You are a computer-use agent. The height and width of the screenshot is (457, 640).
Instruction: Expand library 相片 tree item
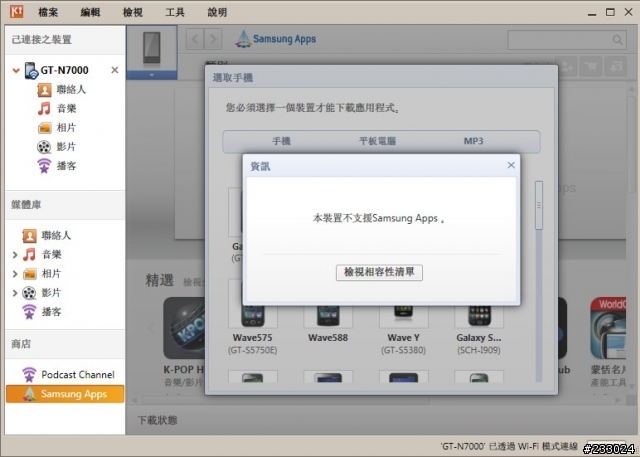click(15, 274)
